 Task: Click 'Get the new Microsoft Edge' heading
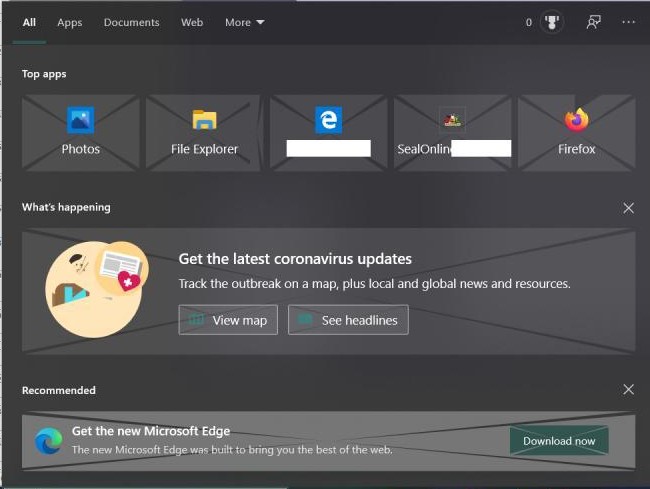(151, 431)
